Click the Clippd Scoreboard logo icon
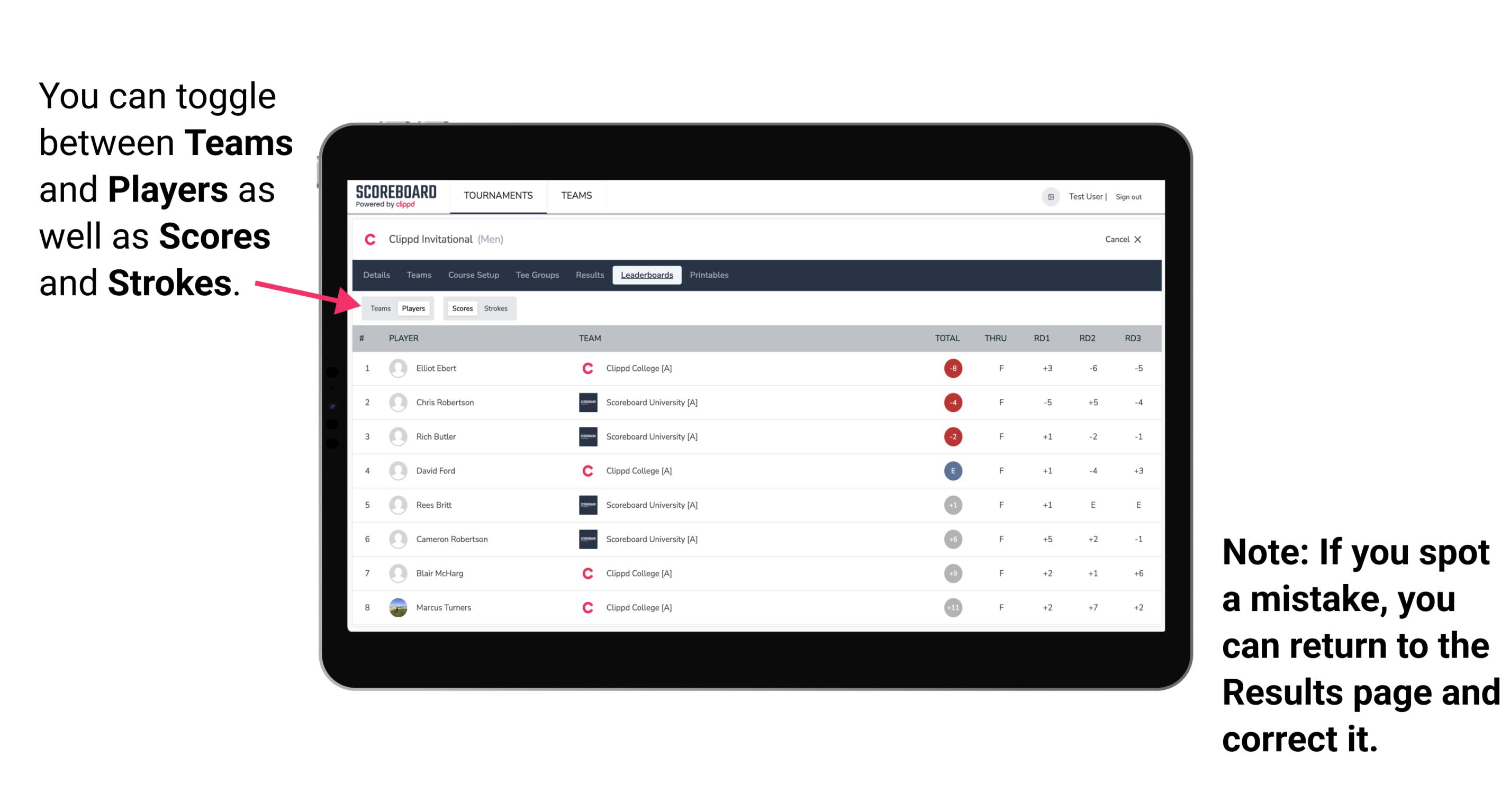The height and width of the screenshot is (812, 1510). coord(393,196)
